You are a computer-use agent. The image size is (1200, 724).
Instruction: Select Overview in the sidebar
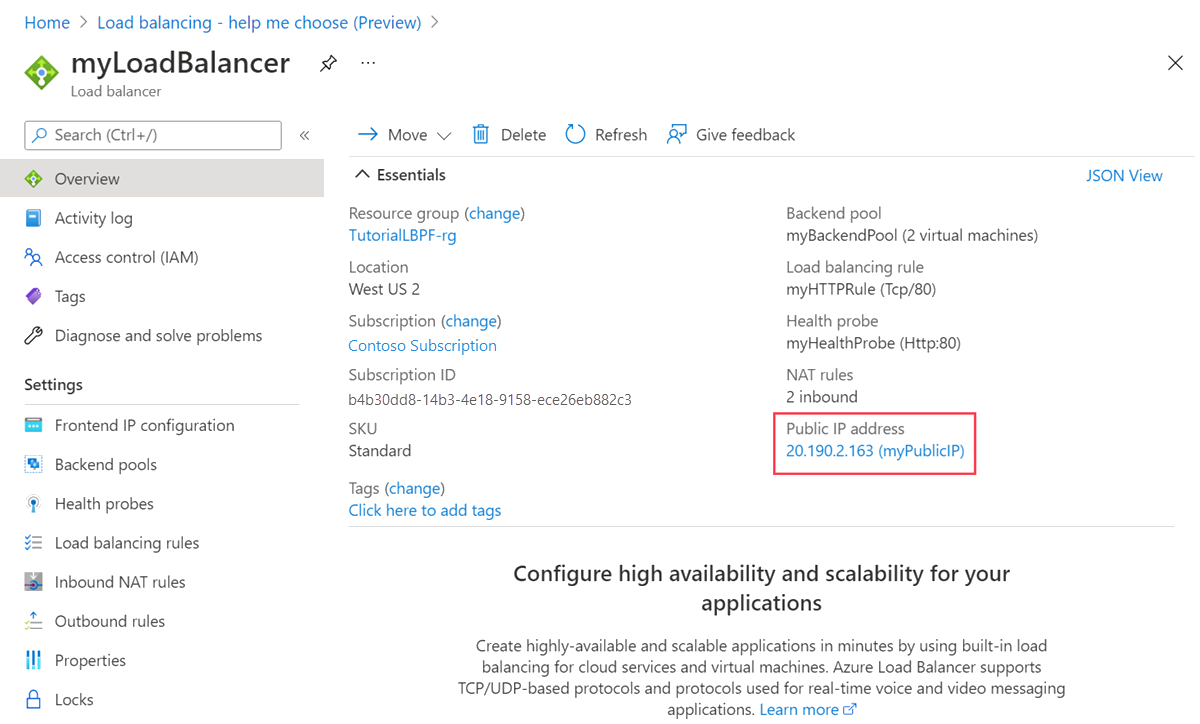(85, 177)
